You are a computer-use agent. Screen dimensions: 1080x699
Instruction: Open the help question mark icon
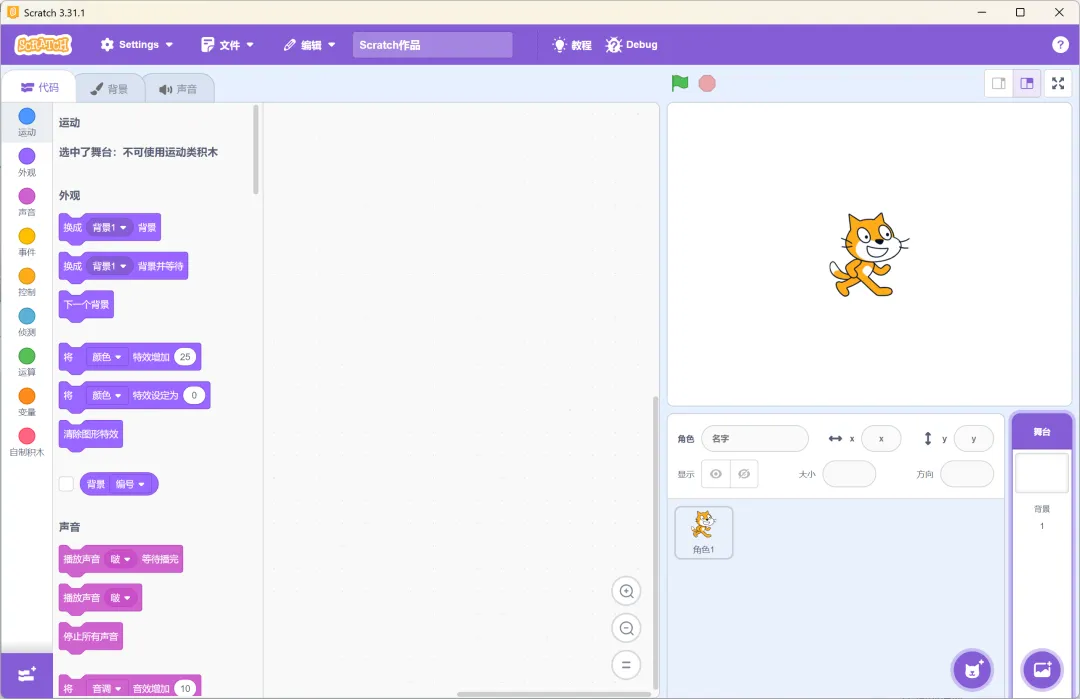(1060, 45)
